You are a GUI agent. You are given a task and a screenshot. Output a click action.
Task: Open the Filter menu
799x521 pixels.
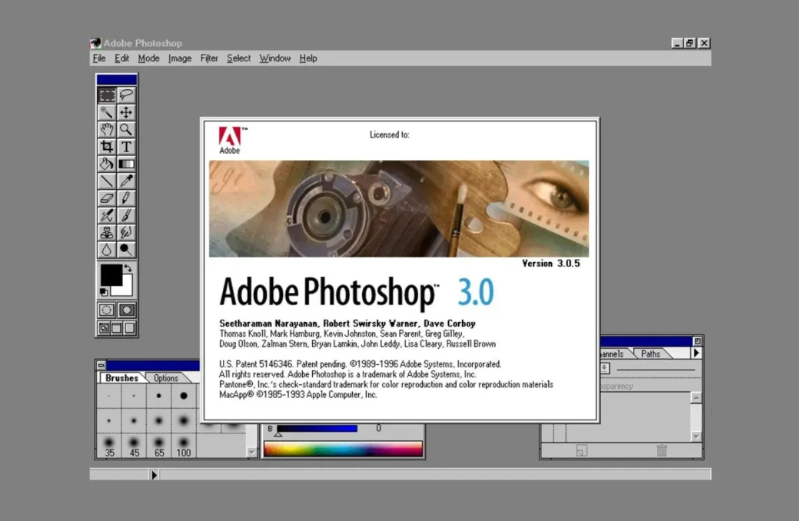(209, 58)
